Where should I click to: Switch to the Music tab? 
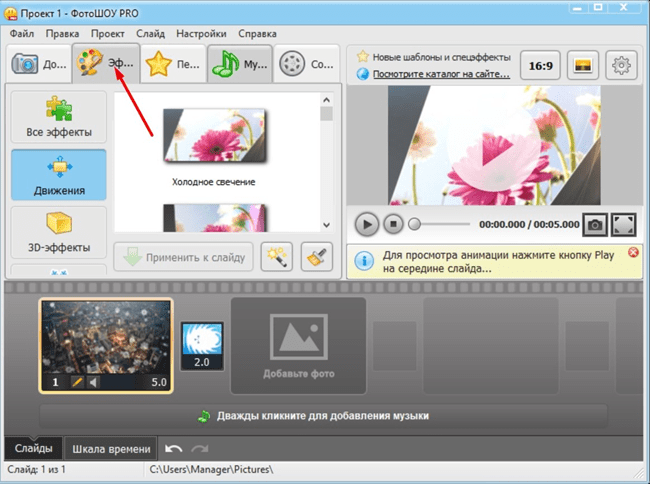point(240,65)
